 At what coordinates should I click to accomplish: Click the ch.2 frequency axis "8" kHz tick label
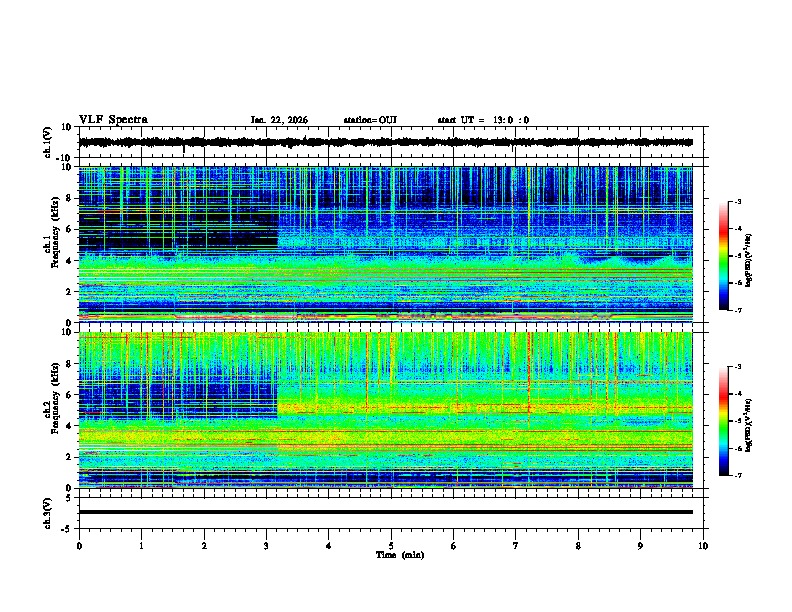[69, 364]
